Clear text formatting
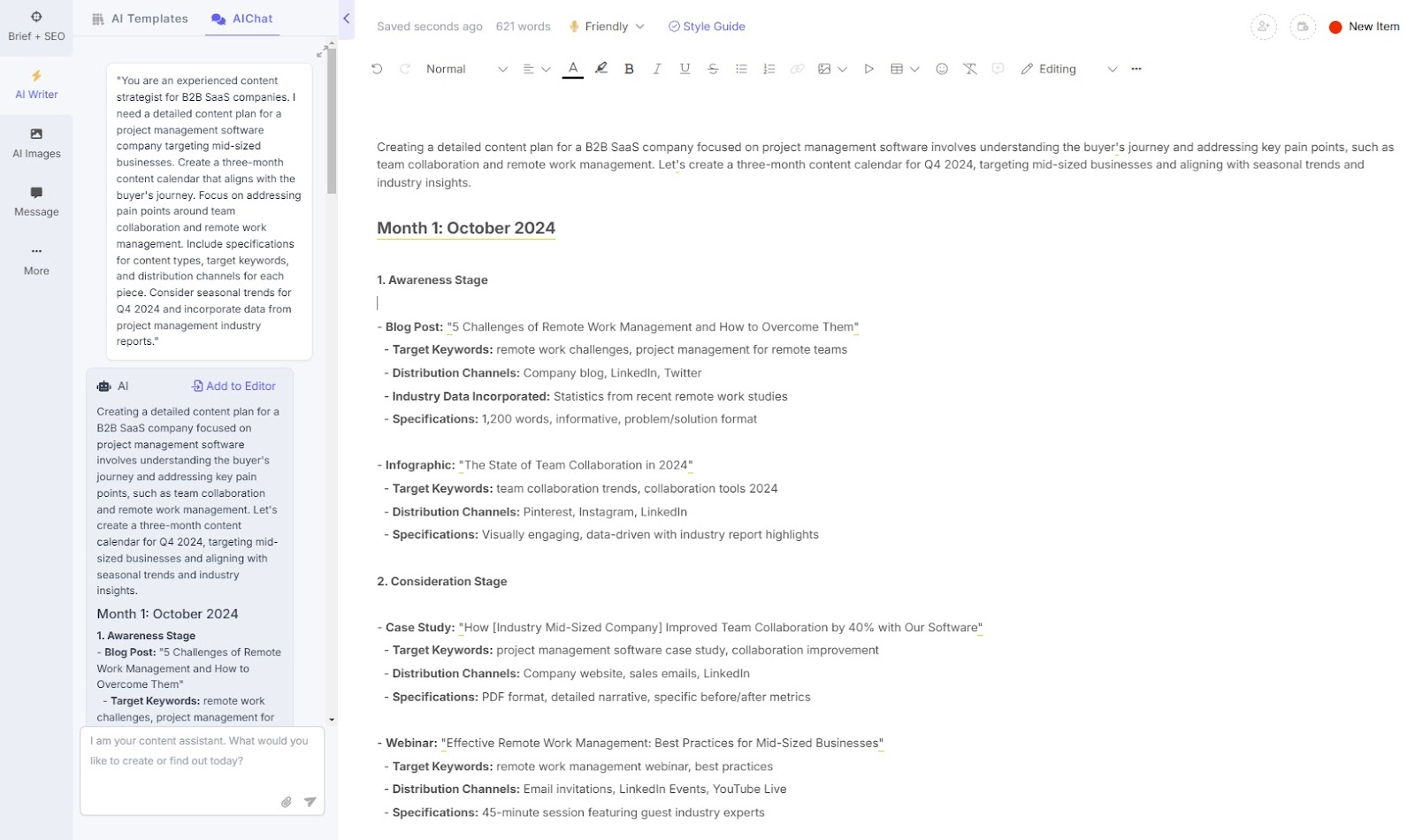This screenshot has height=840, width=1415. (x=970, y=69)
